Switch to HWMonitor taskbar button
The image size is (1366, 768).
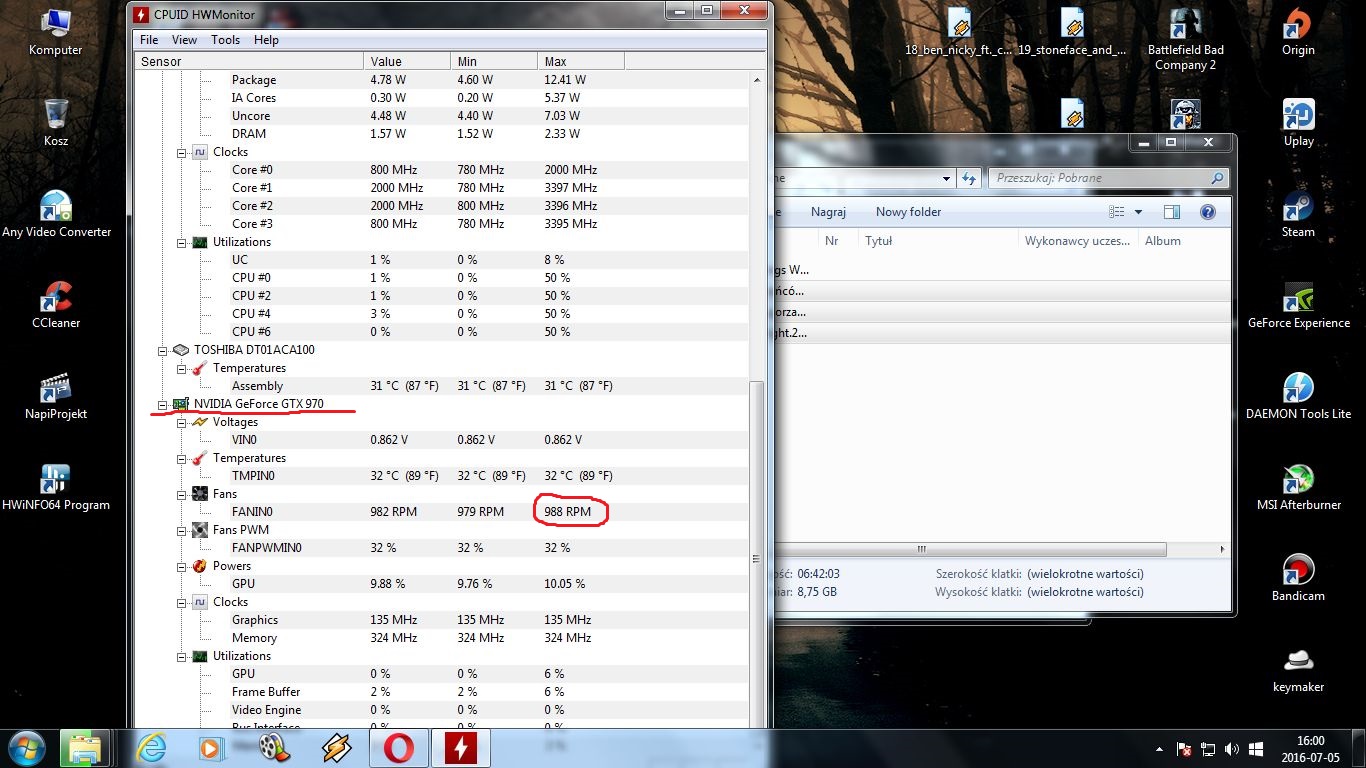point(460,748)
